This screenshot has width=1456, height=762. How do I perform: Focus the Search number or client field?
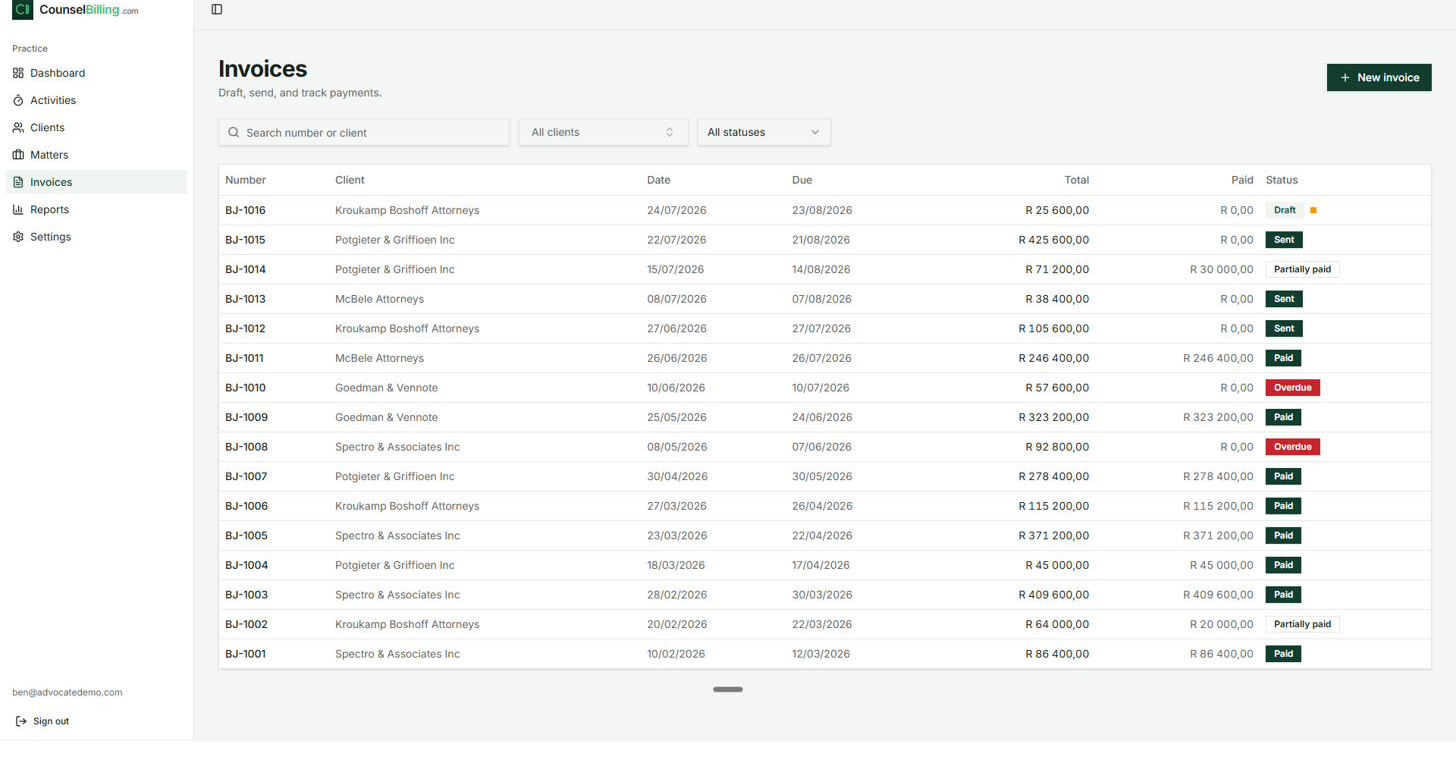364,132
